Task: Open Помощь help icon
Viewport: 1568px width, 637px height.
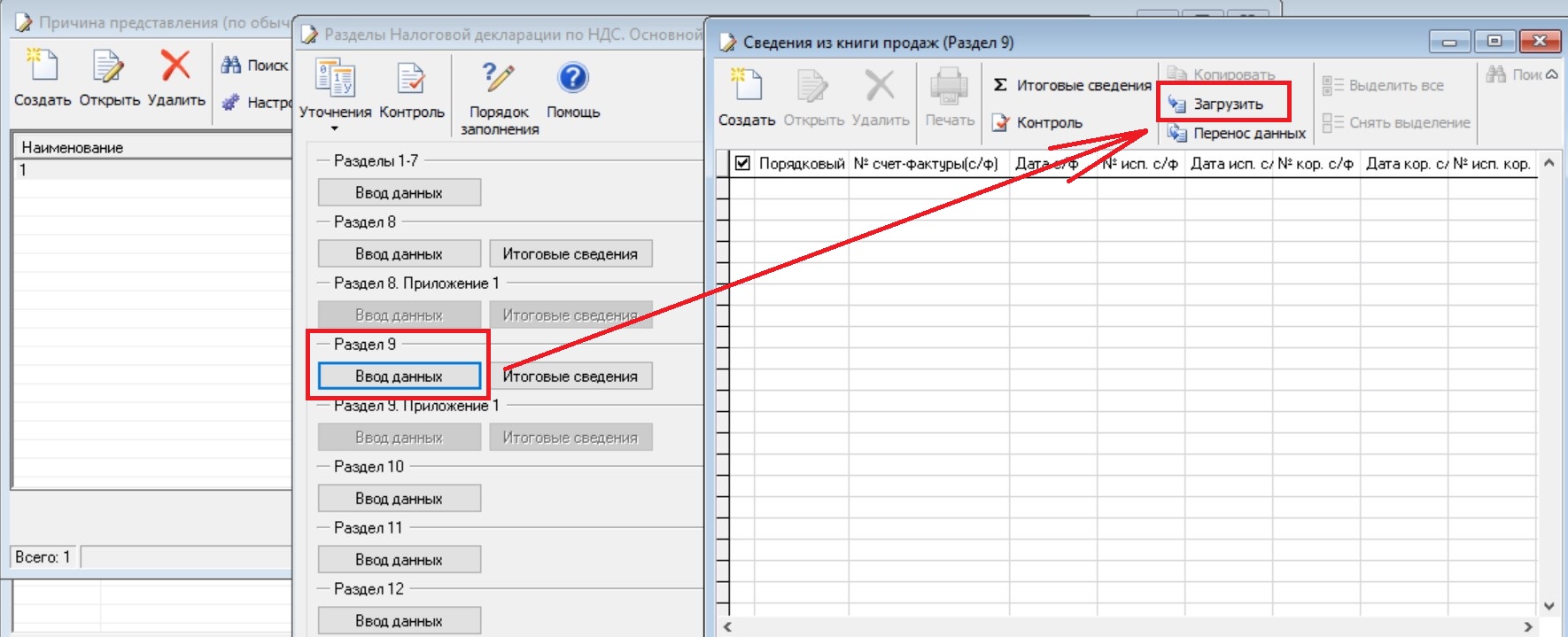Action: click(573, 79)
